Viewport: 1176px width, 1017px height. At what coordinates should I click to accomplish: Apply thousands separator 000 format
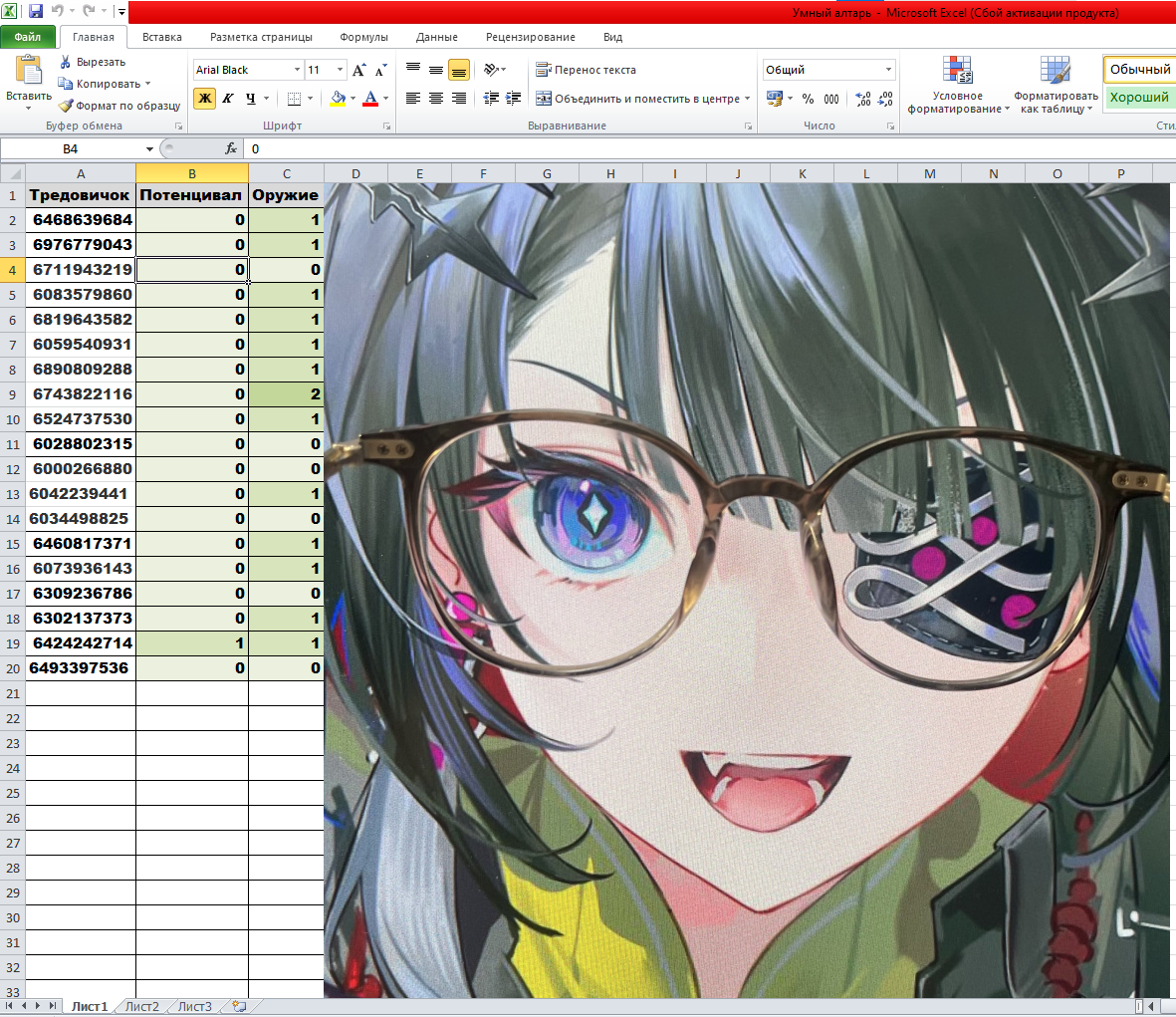(831, 99)
